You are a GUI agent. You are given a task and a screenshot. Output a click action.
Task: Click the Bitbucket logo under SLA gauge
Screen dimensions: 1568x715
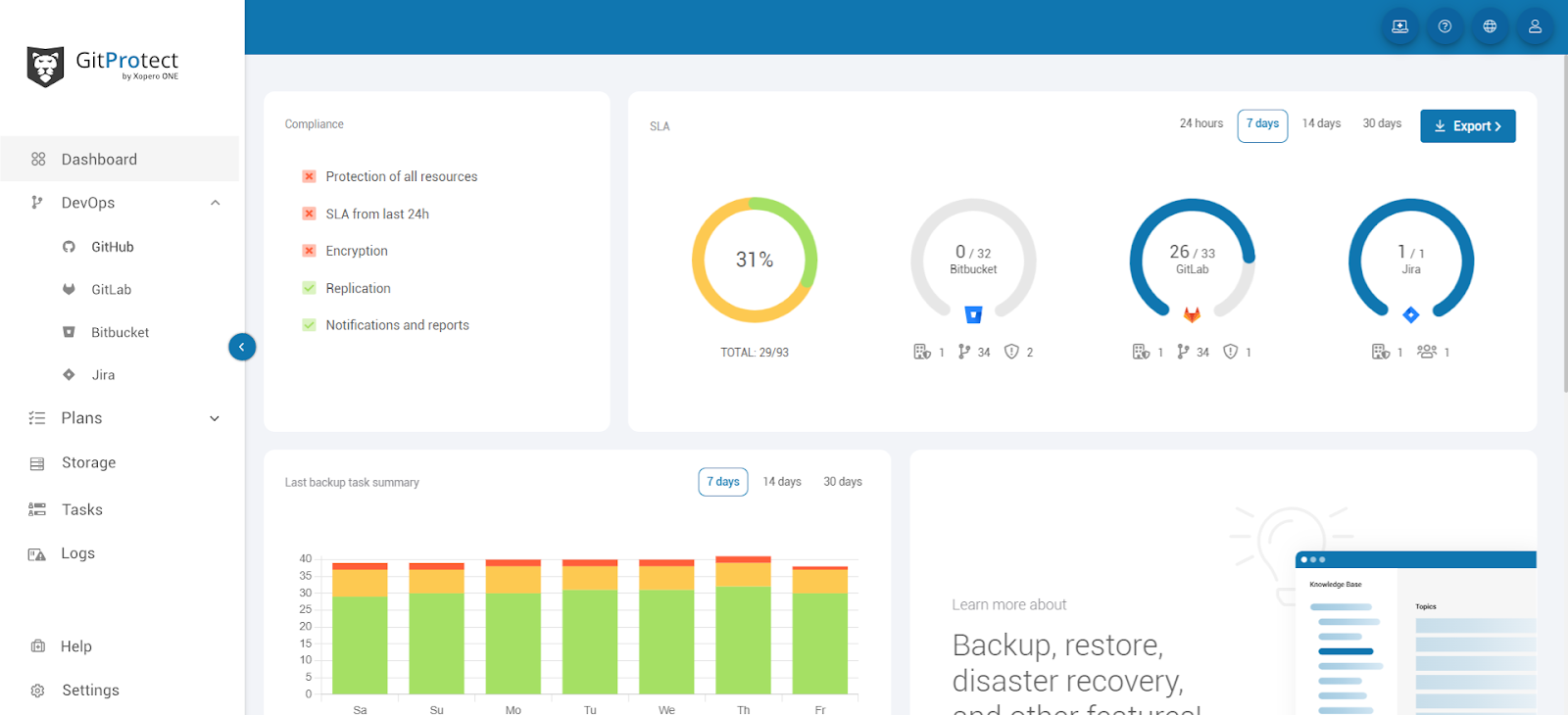click(973, 314)
